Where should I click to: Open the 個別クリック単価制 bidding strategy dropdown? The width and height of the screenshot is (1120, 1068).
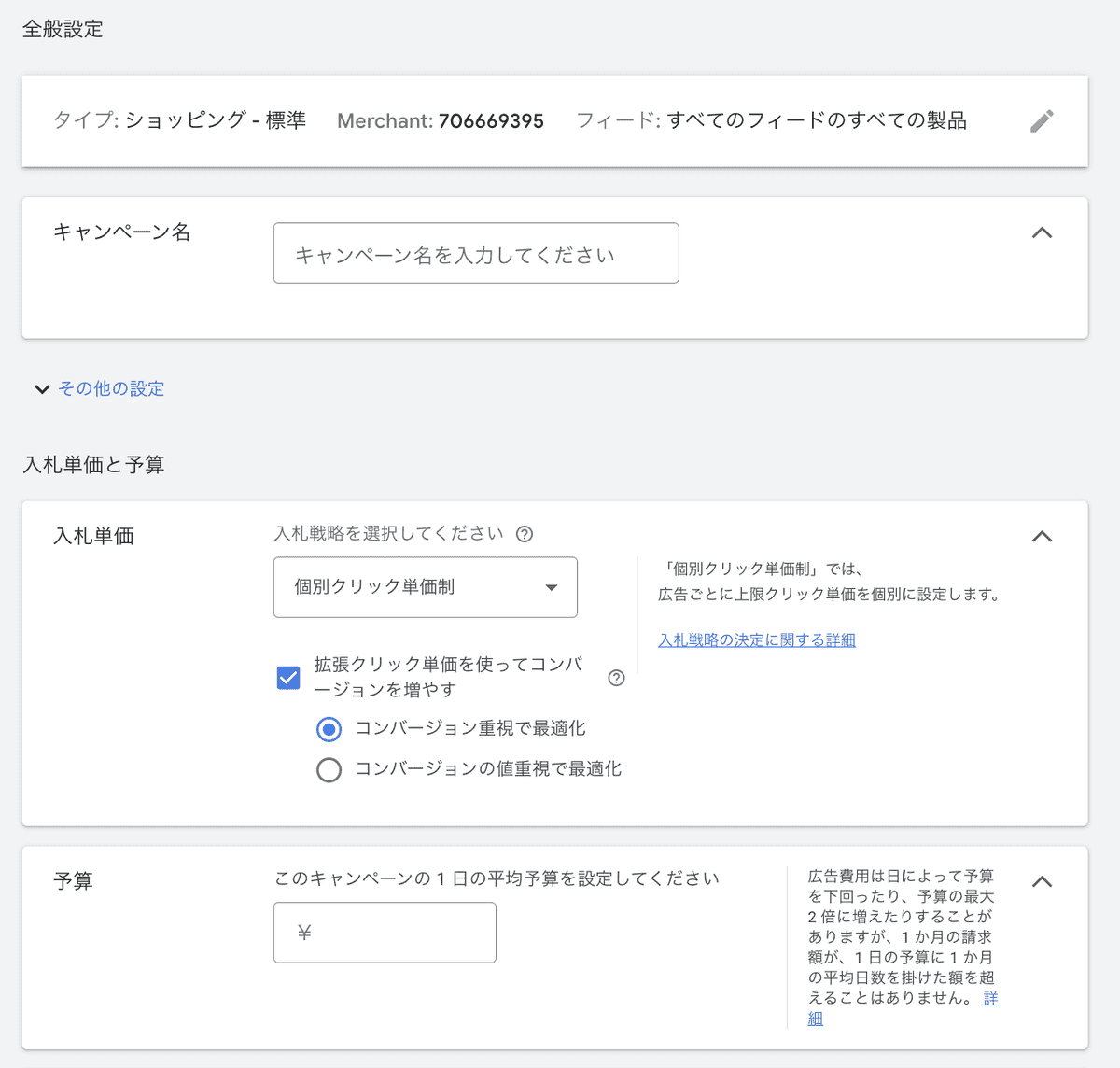point(426,587)
